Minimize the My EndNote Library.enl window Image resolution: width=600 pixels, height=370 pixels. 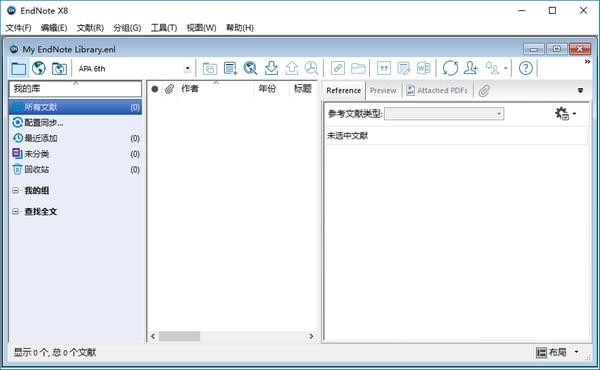(534, 49)
